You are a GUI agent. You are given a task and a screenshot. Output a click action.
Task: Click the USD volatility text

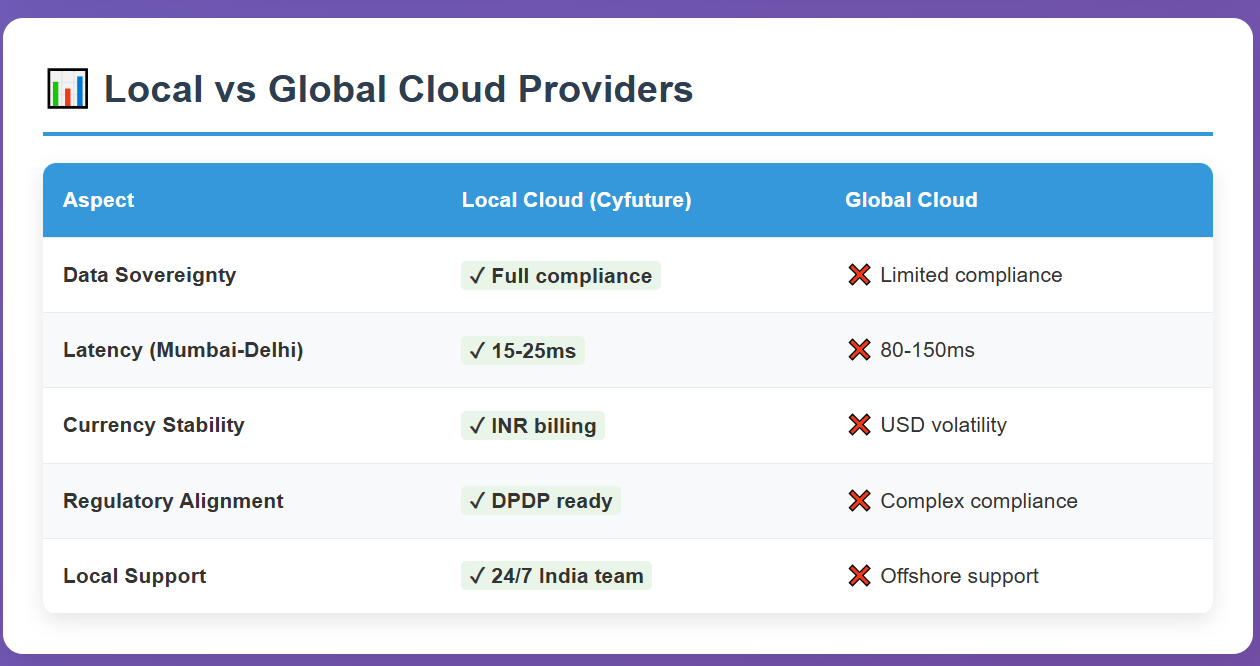coord(943,425)
